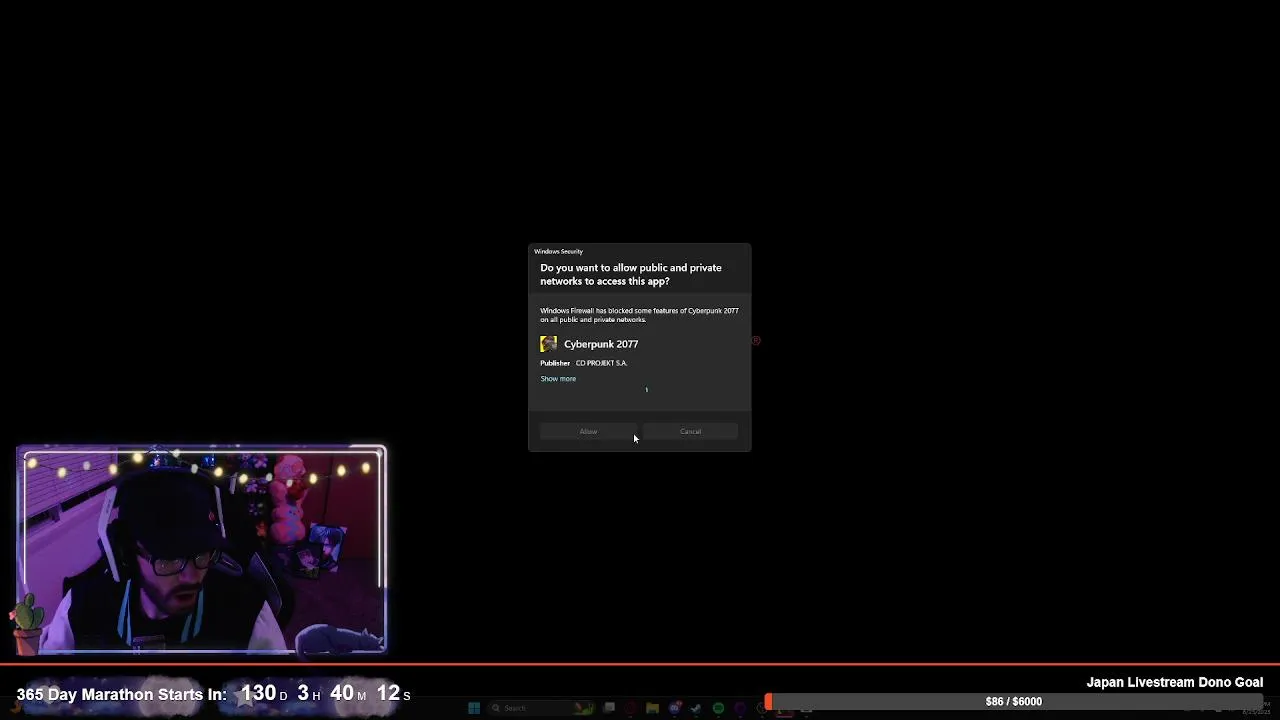Click the webcam overlay thumbnail
Image resolution: width=1280 pixels, height=720 pixels.
[x=201, y=549]
